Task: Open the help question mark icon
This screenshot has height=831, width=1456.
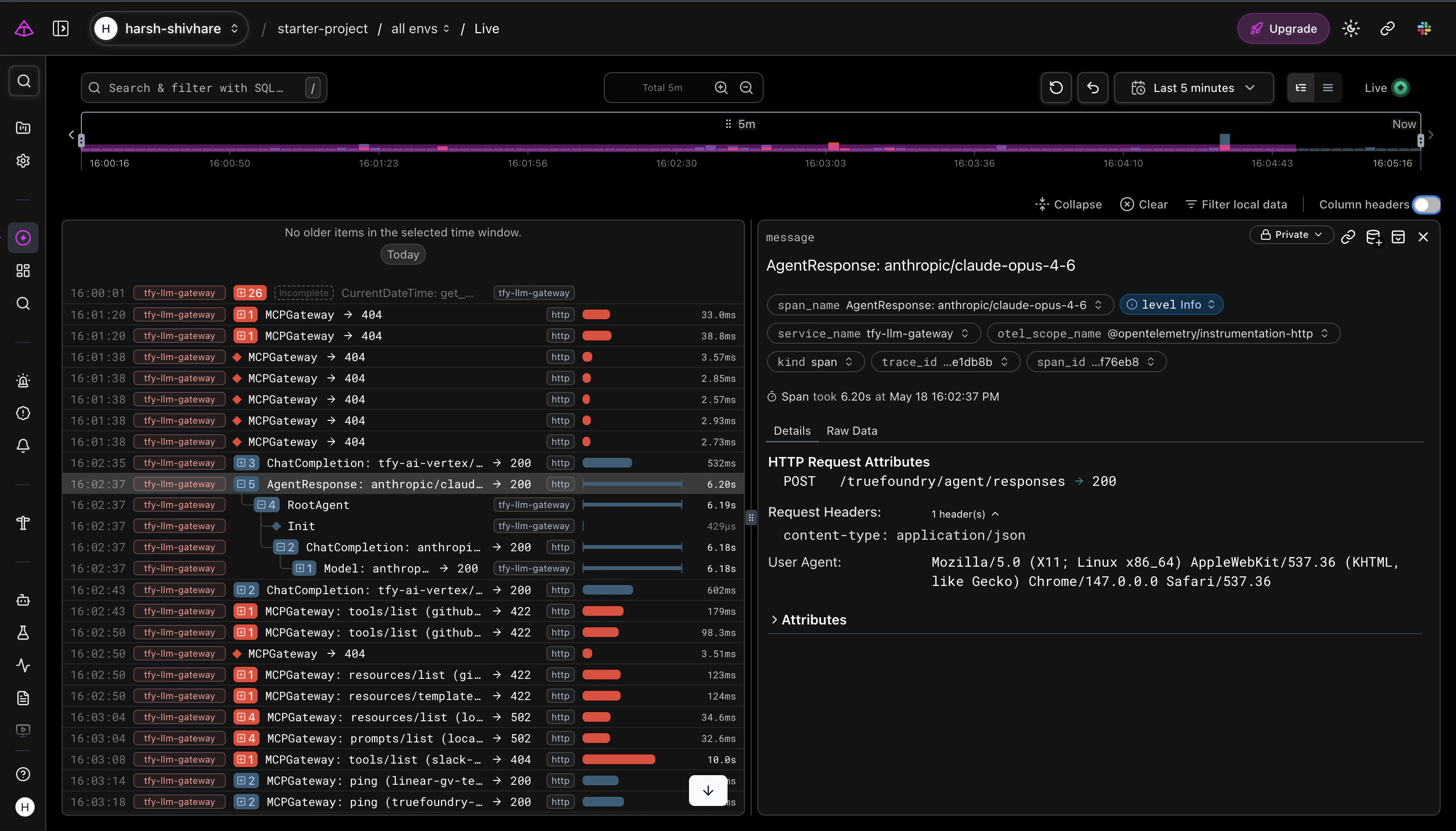Action: [x=24, y=775]
